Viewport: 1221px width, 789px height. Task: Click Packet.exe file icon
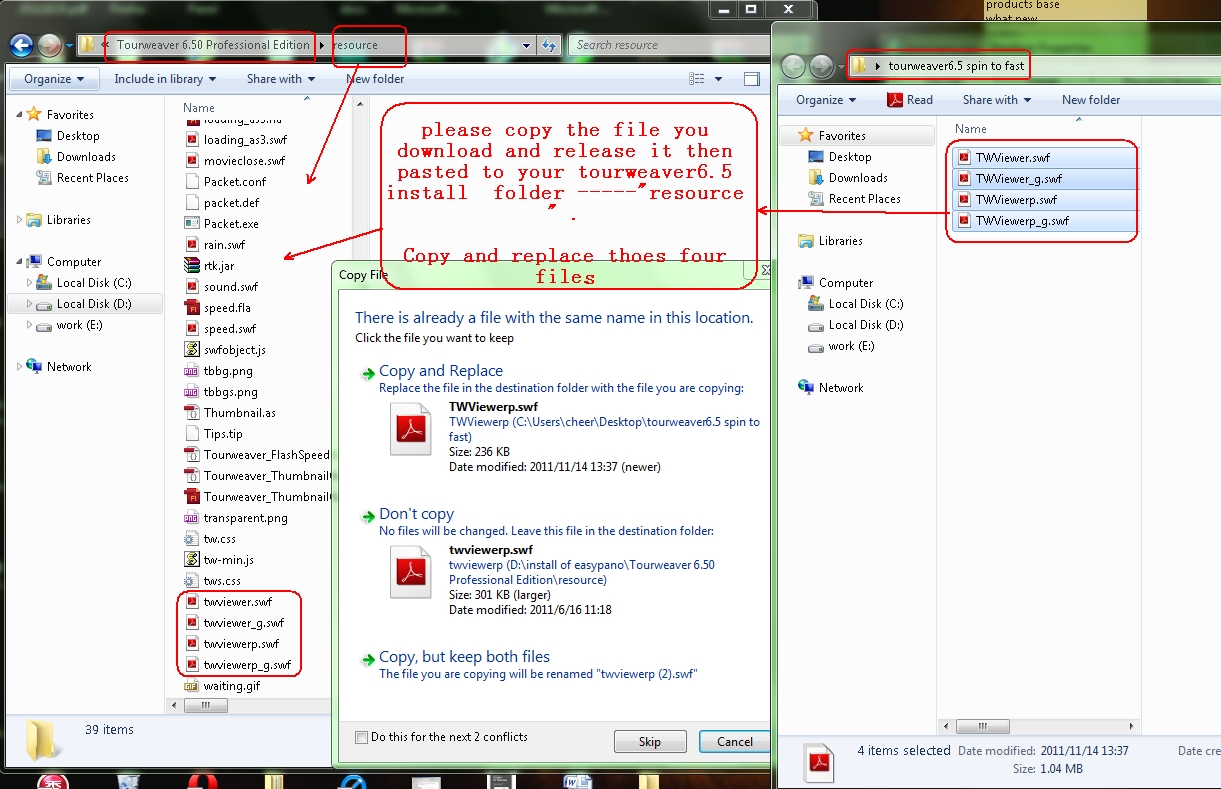click(x=192, y=224)
